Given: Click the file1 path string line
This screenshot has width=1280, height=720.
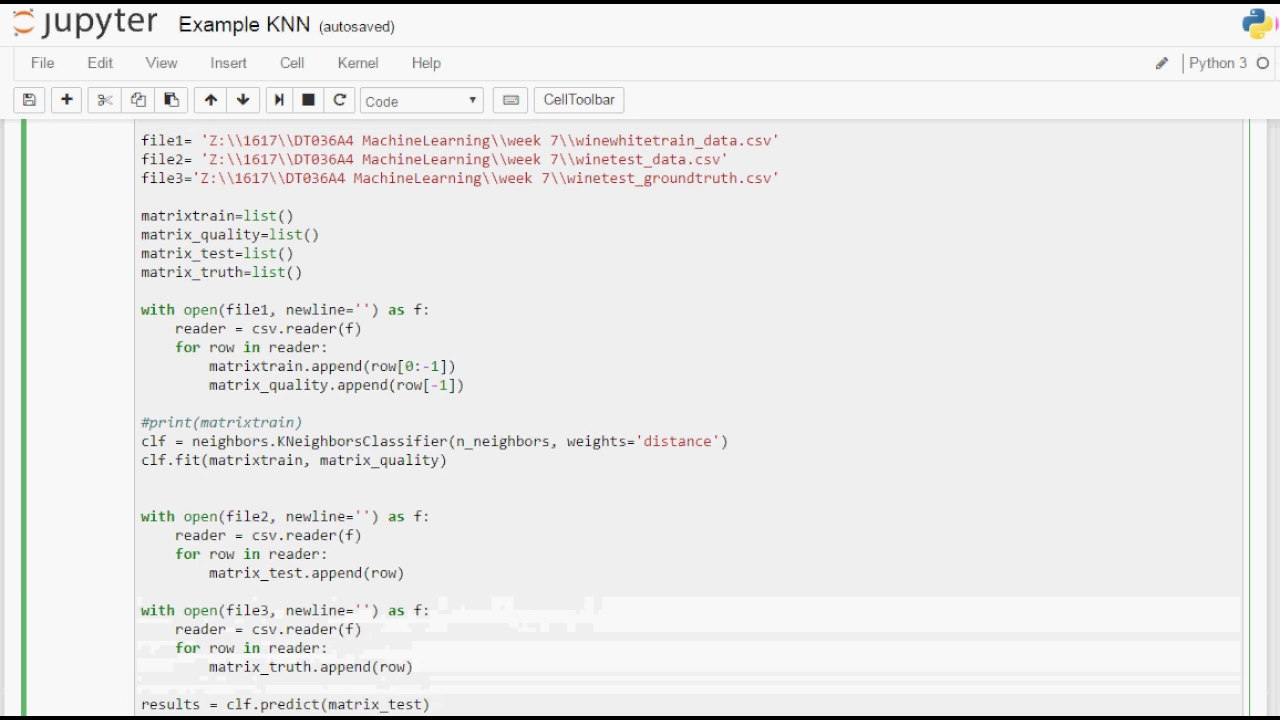Looking at the screenshot, I should click(x=460, y=141).
